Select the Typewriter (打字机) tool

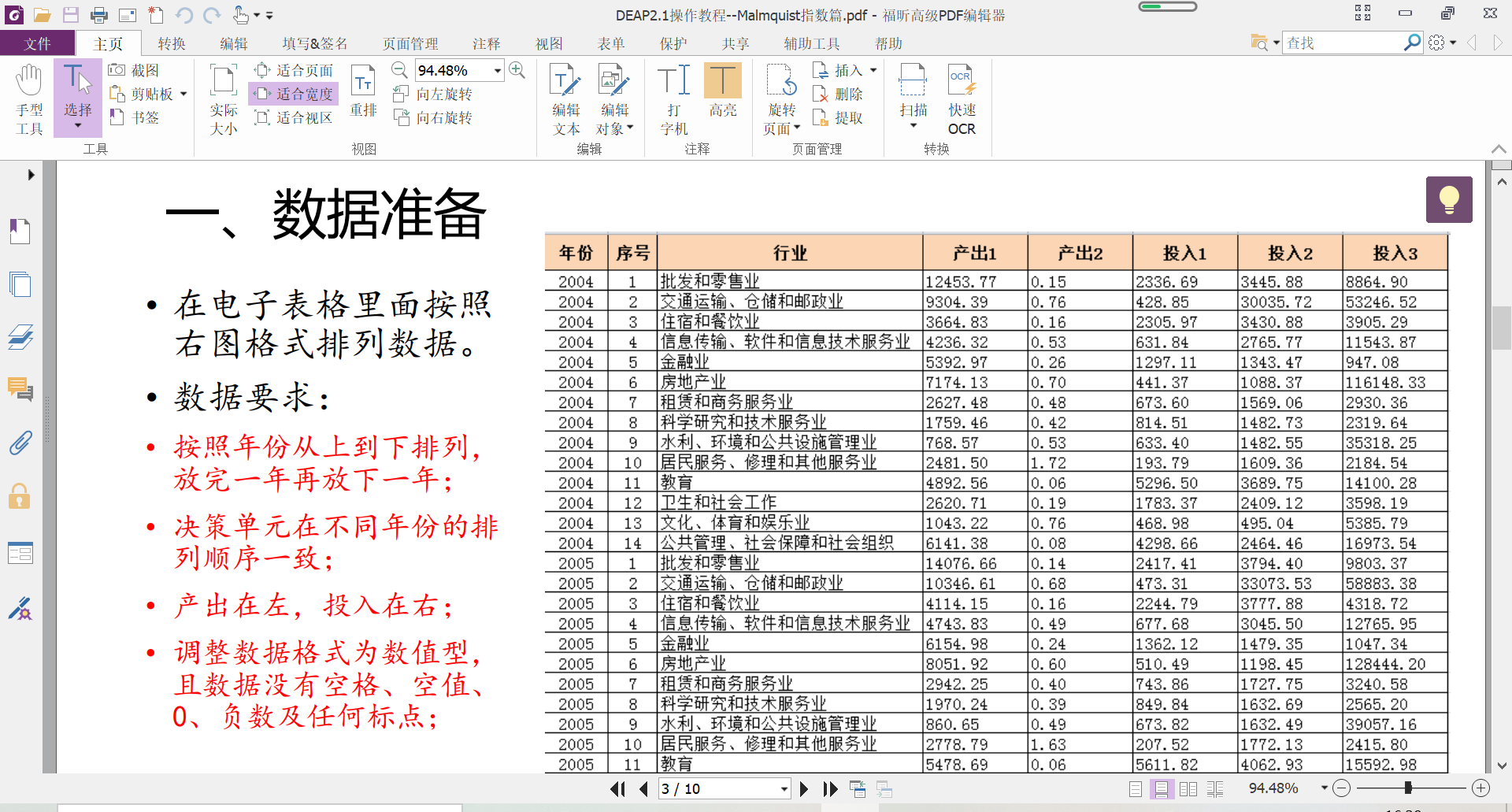click(x=674, y=99)
